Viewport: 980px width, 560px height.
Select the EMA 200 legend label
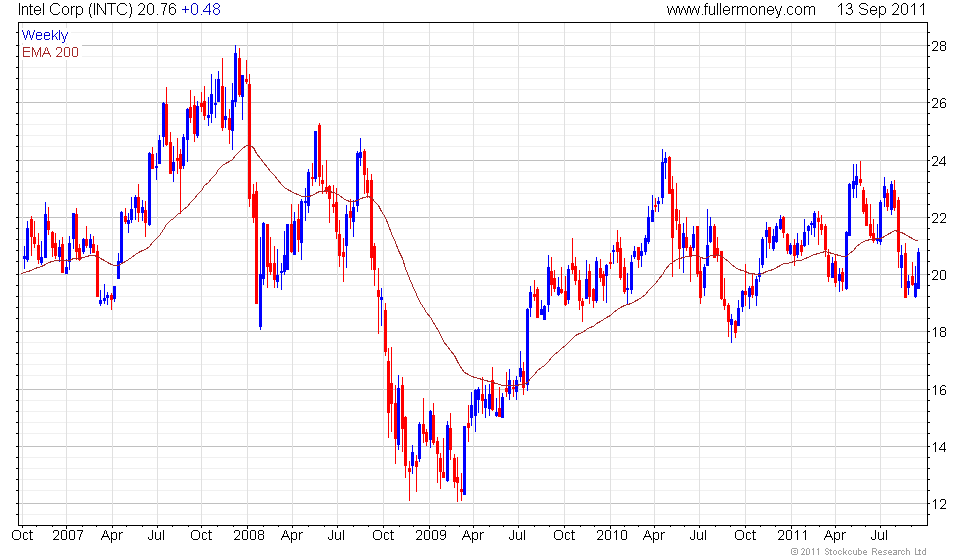coord(51,52)
